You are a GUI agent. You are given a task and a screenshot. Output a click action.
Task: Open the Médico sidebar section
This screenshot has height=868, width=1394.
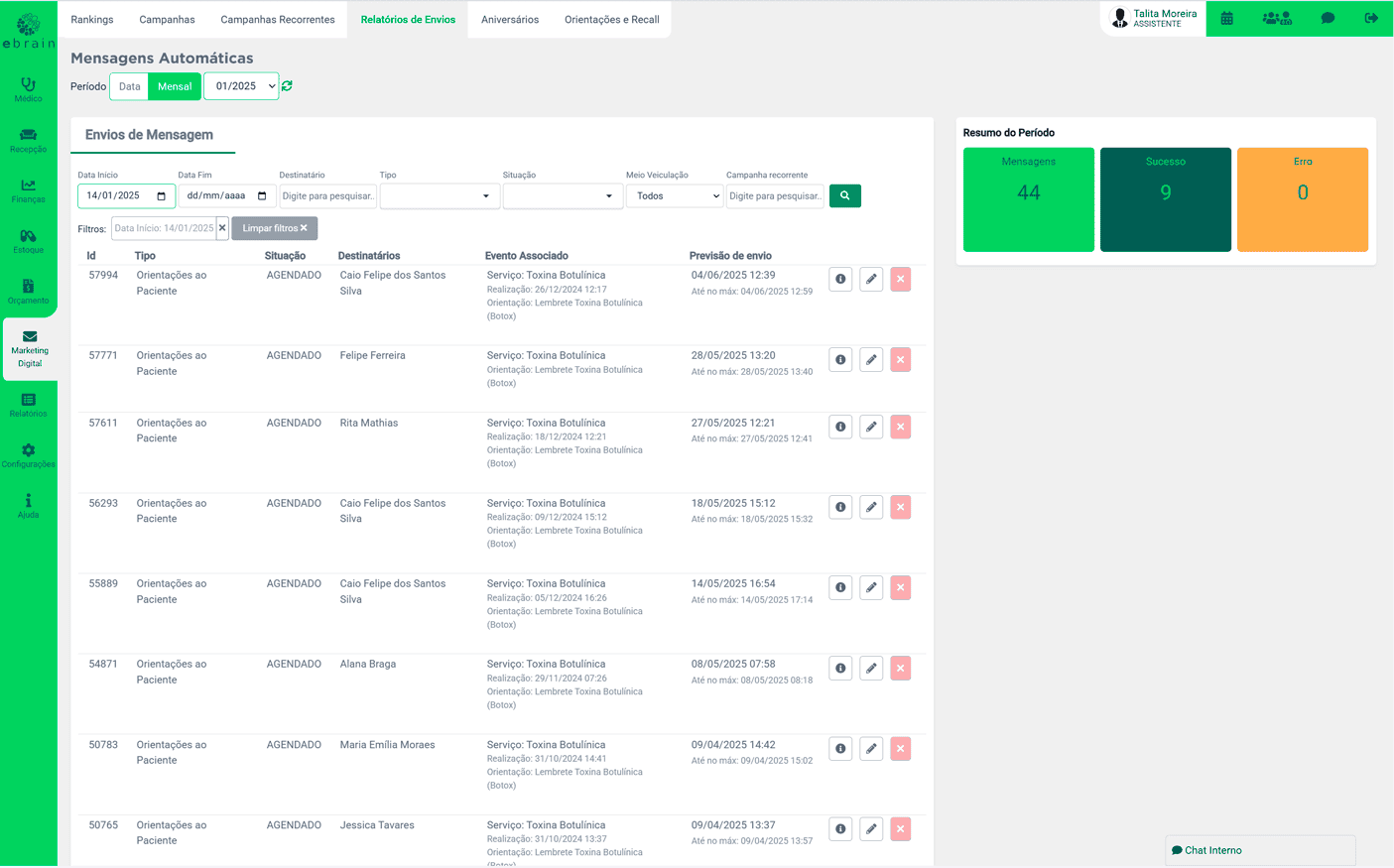click(x=28, y=89)
